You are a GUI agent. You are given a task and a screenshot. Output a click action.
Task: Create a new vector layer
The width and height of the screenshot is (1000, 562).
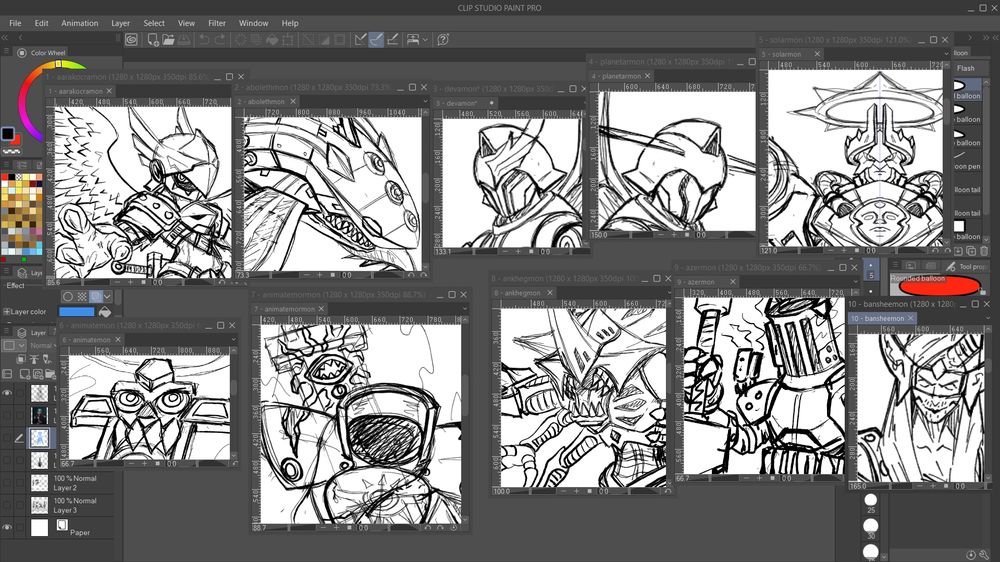pyautogui.click(x=38, y=374)
